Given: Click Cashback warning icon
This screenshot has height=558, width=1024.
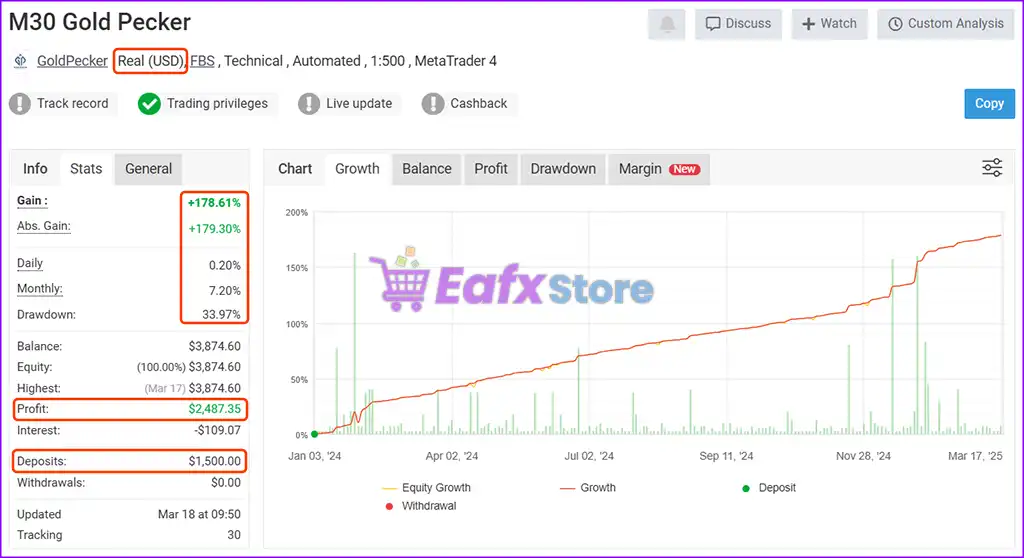Looking at the screenshot, I should (433, 103).
